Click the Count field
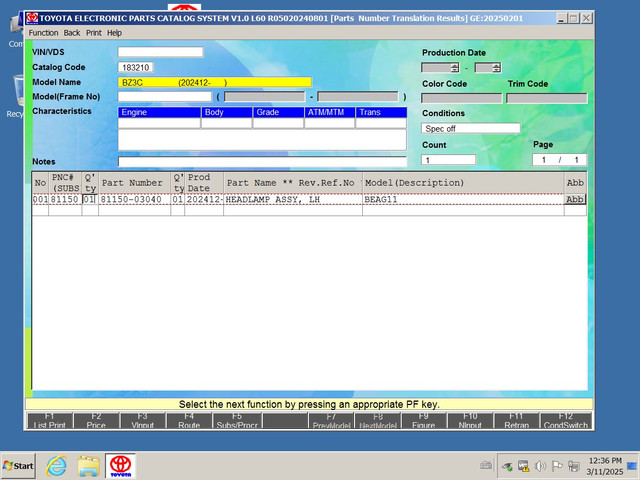 tap(449, 160)
